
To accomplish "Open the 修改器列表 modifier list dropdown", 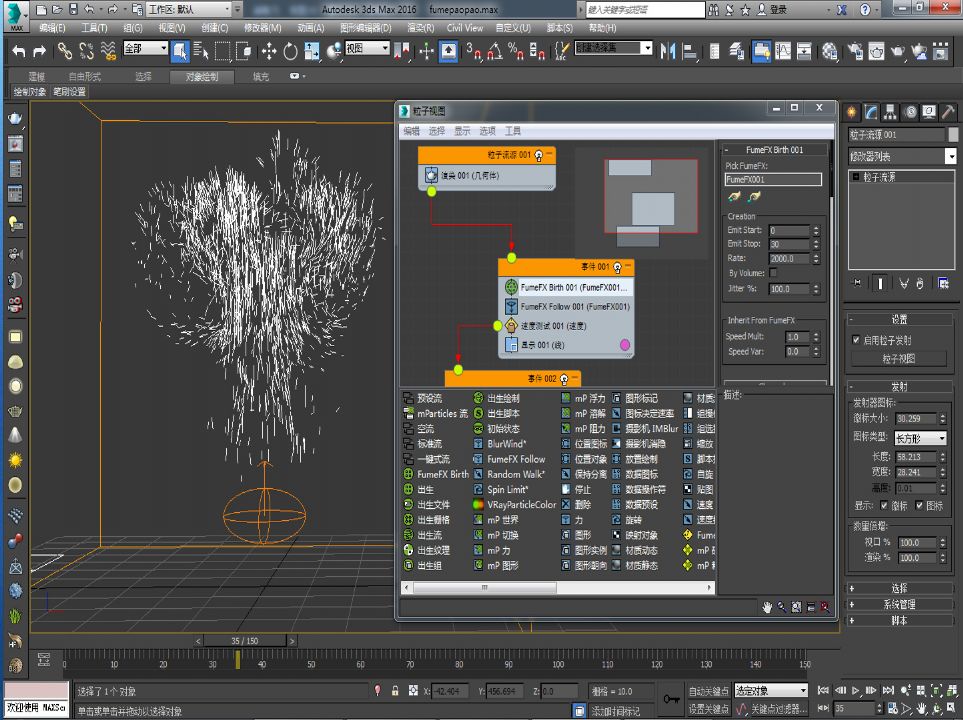I will pyautogui.click(x=902, y=156).
